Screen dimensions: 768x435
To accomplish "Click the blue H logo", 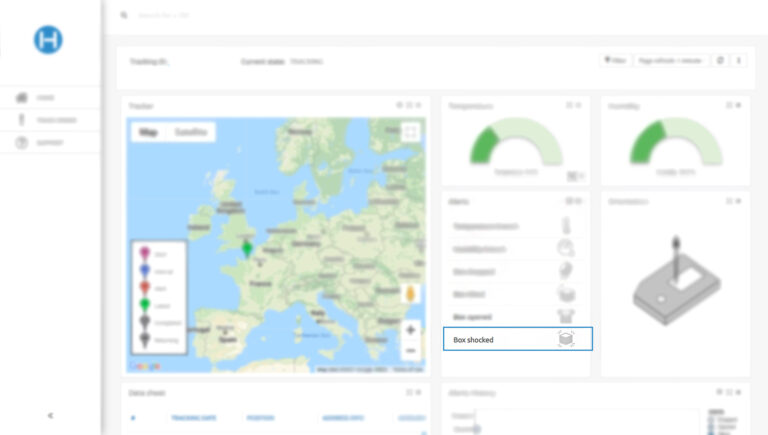I will (48, 40).
